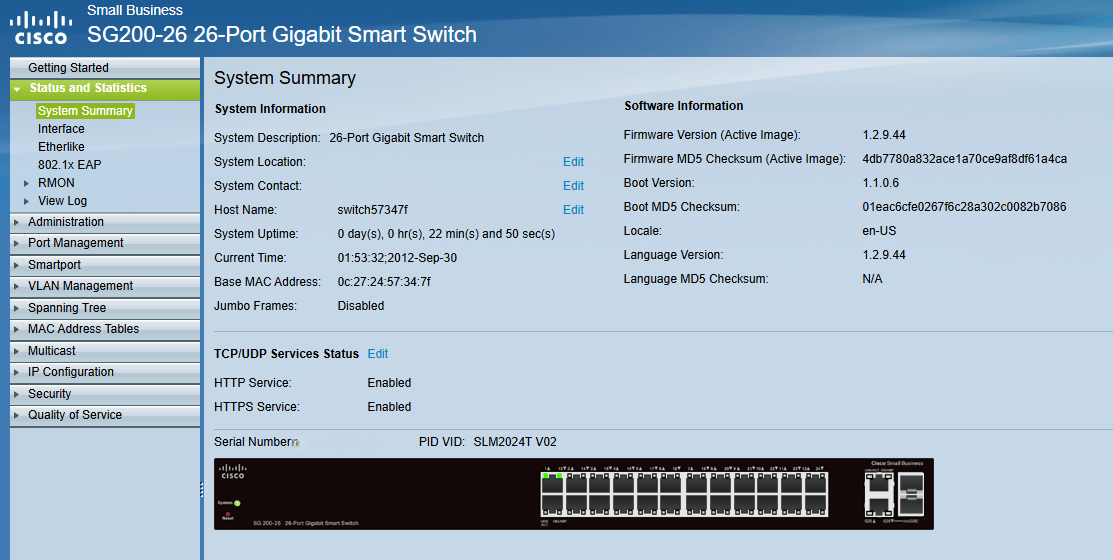Click the System Uptime value
The width and height of the screenshot is (1113, 560).
[446, 234]
